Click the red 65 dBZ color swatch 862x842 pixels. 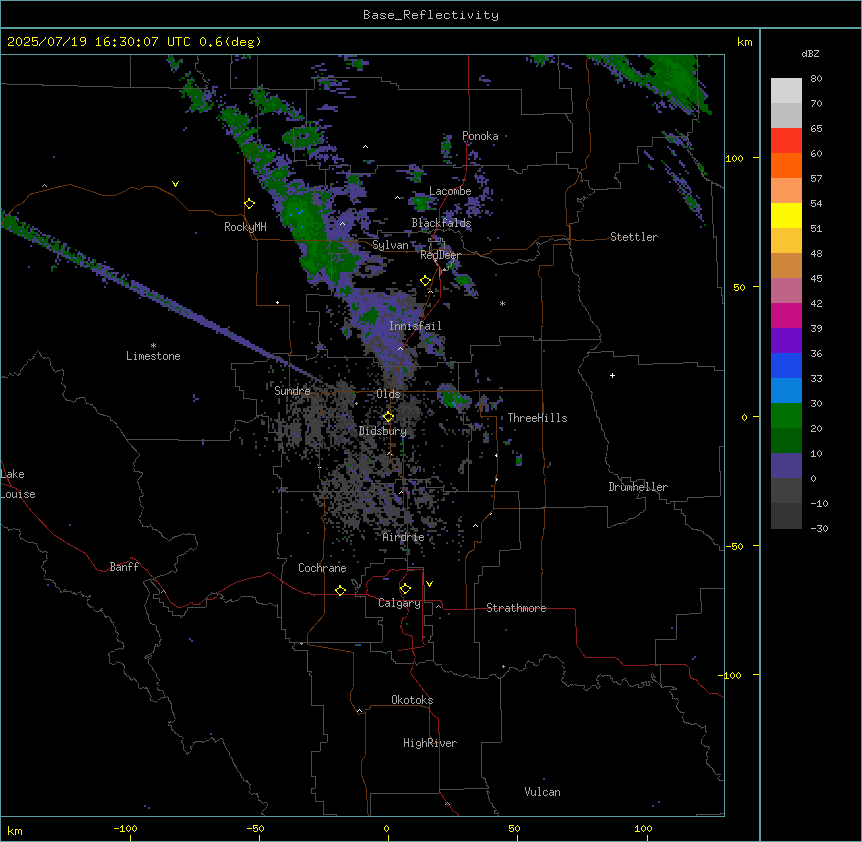[786, 141]
